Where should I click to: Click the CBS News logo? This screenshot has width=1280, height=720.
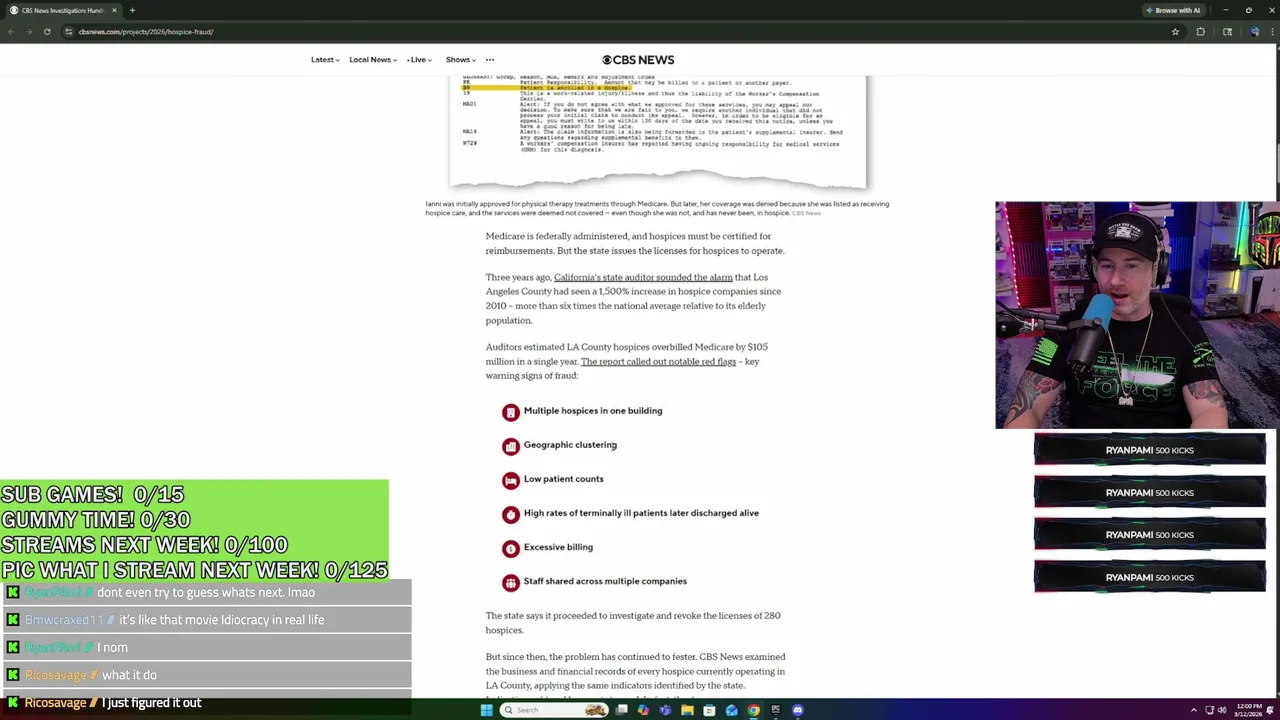[x=638, y=60]
